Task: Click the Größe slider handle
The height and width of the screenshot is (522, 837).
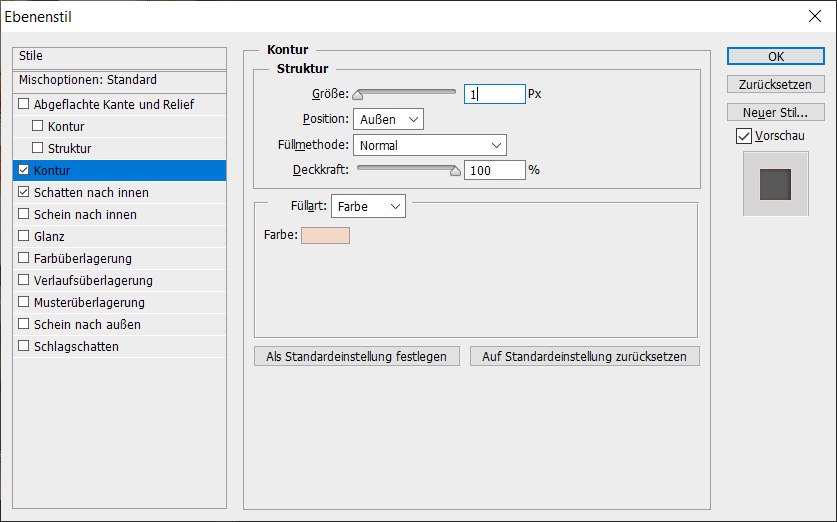Action: [x=358, y=95]
